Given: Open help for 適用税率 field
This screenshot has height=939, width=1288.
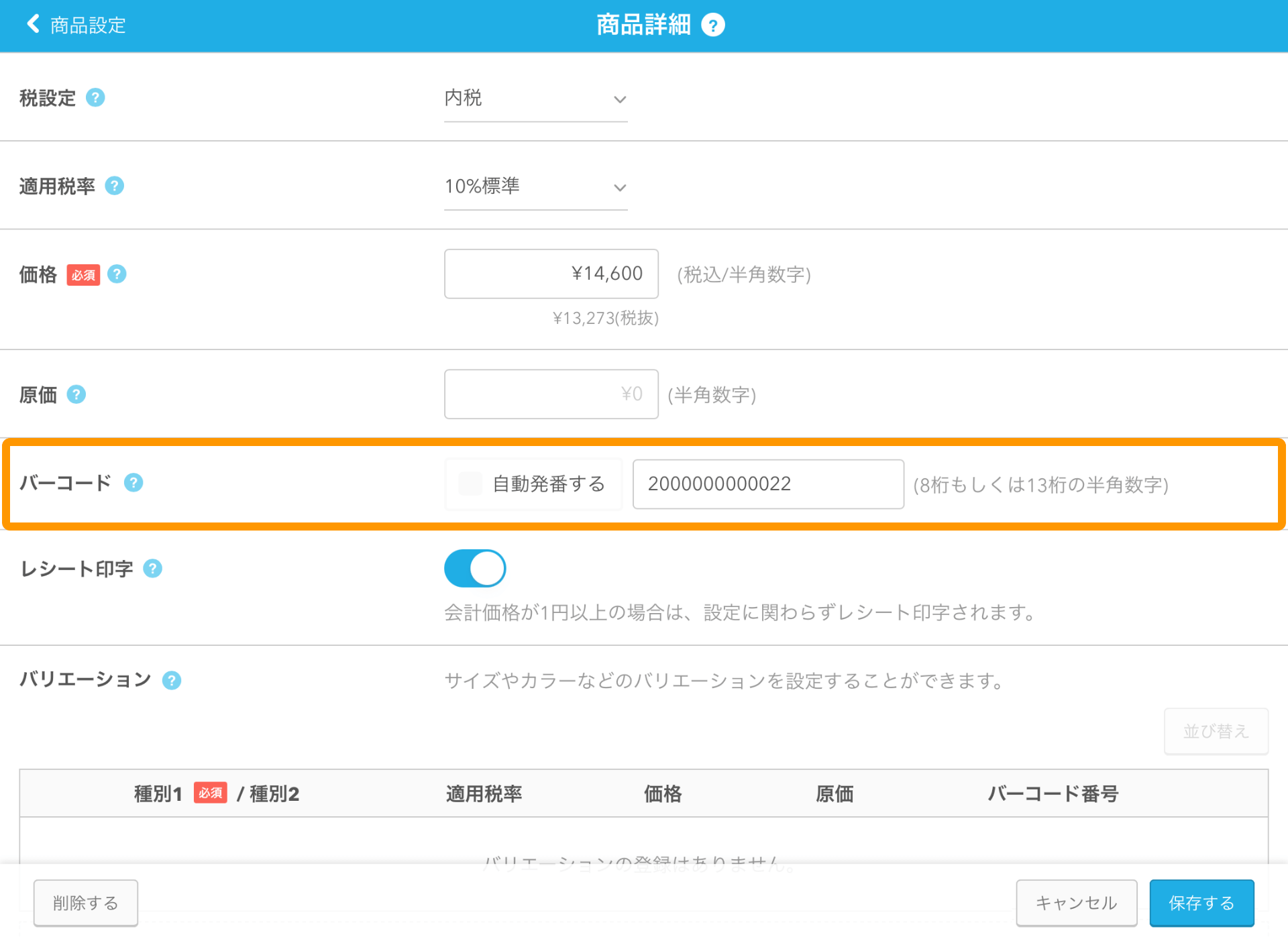Looking at the screenshot, I should [115, 186].
